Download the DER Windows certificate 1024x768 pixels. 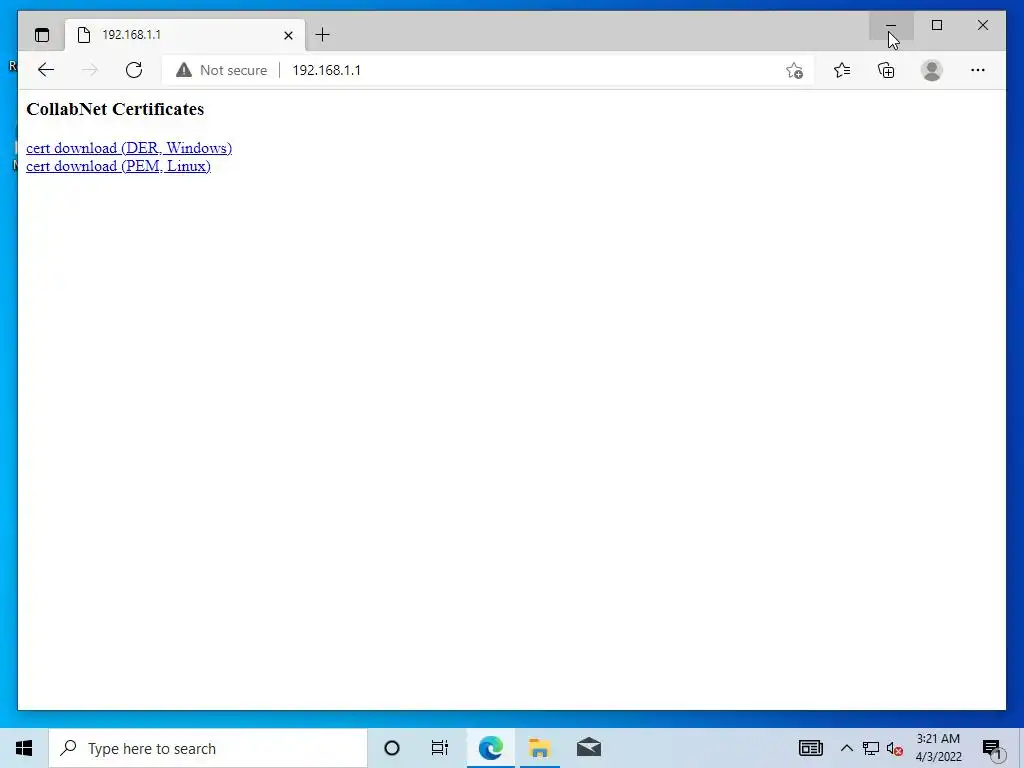pos(129,148)
